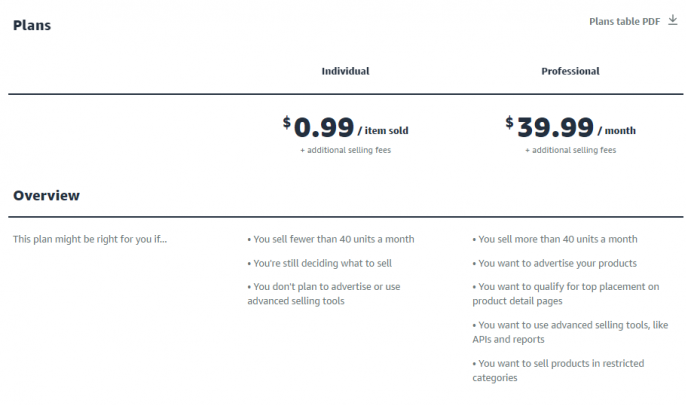This screenshot has width=686, height=405.
Task: Click 'You sell more than 40 units' bullet
Action: pos(555,239)
